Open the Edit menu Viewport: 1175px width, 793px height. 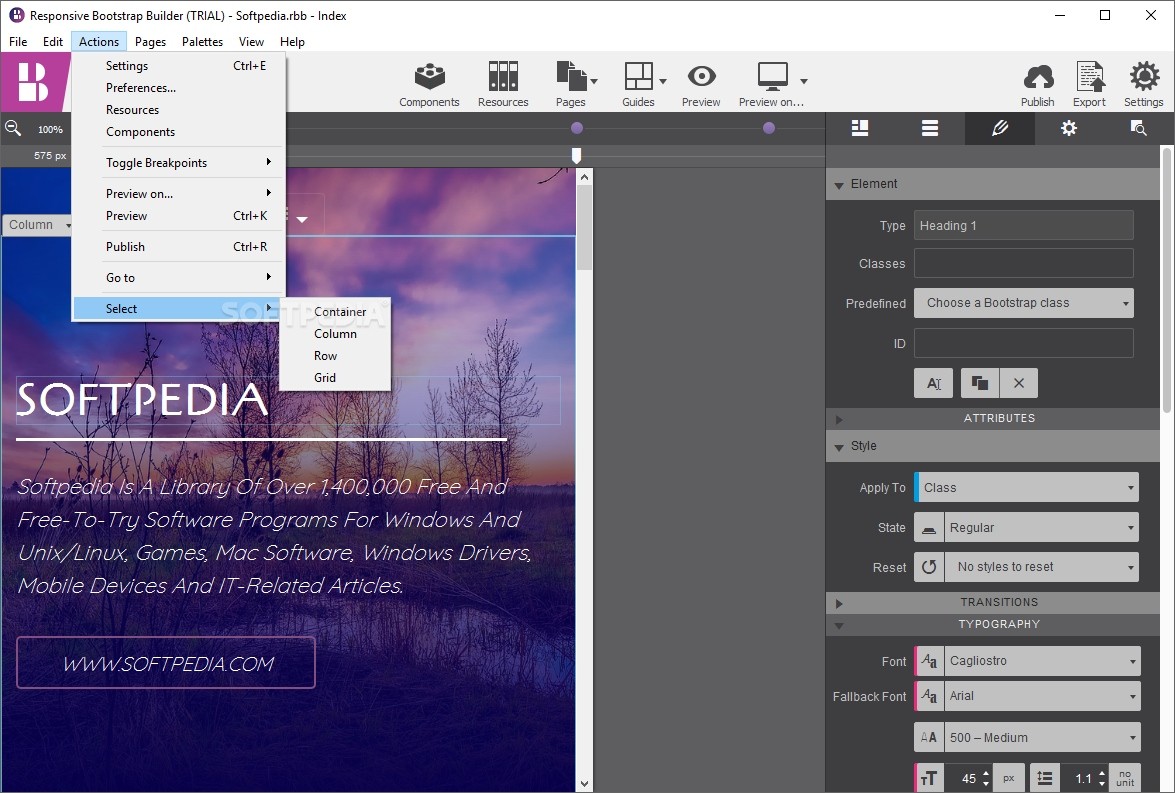52,42
